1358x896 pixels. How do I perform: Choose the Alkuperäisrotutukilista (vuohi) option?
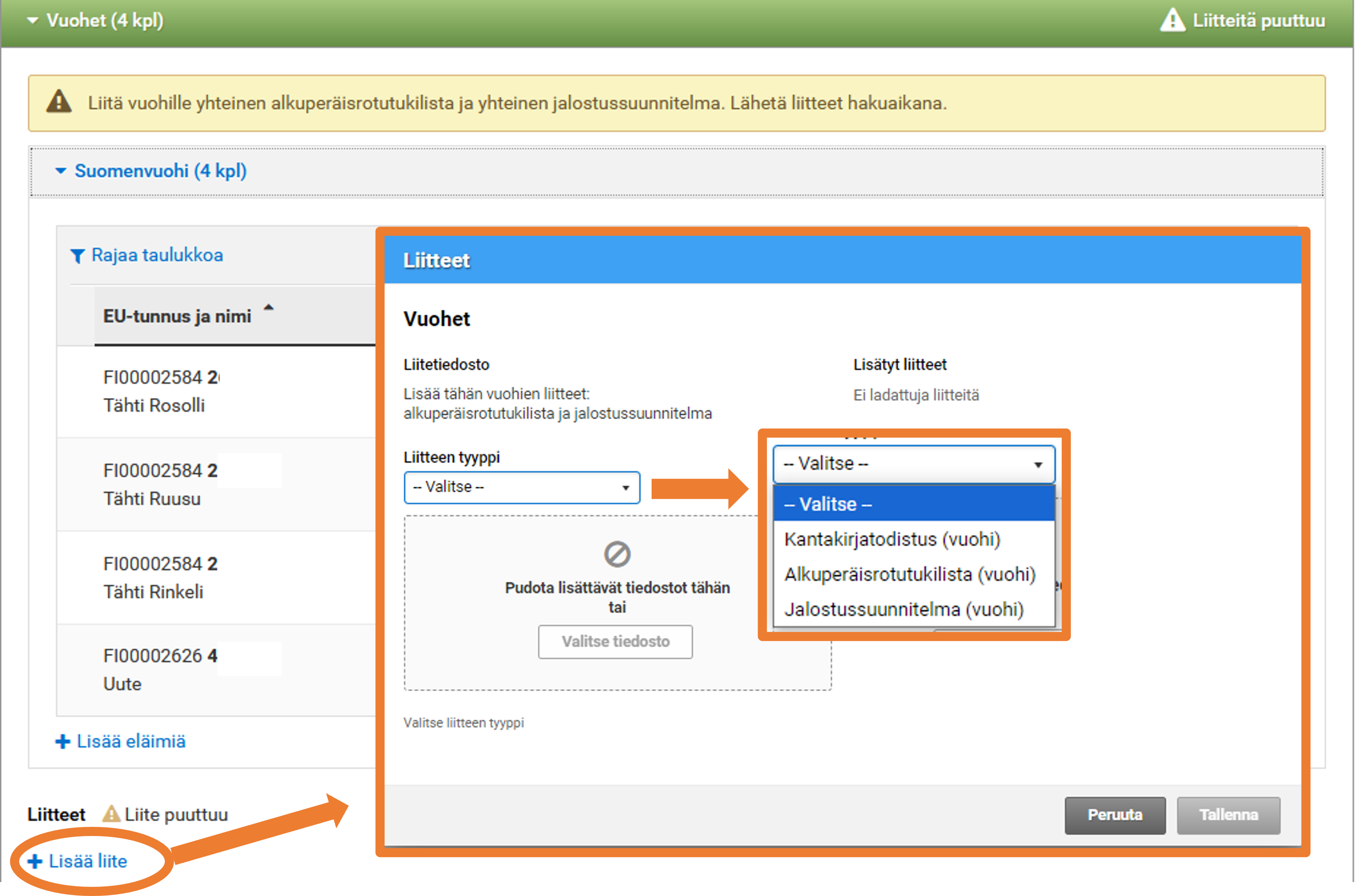909,574
